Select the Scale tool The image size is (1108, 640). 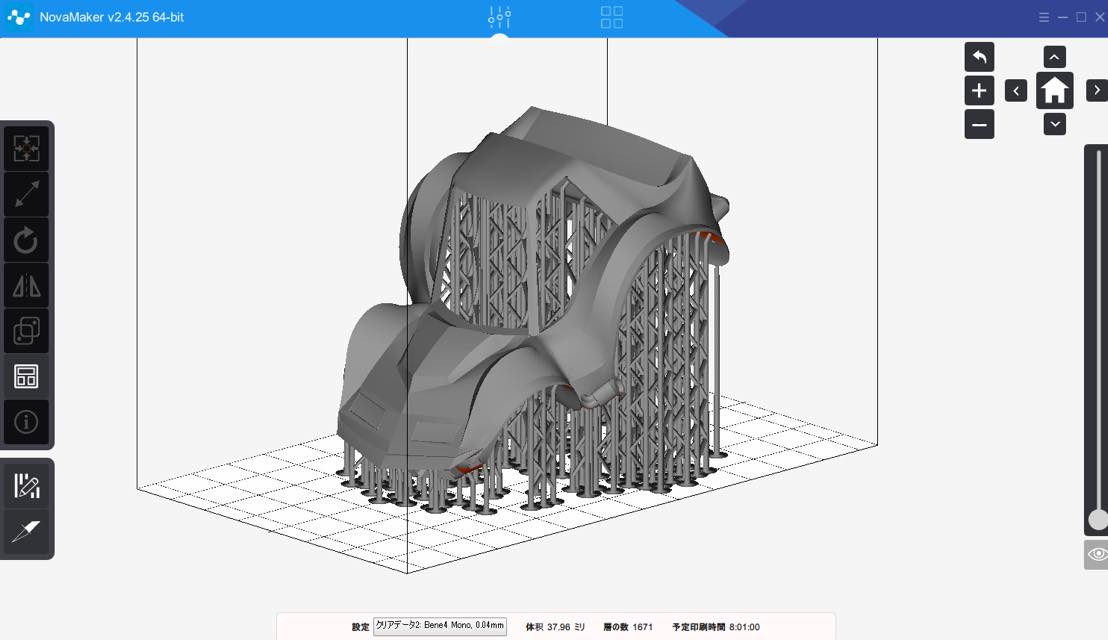pyautogui.click(x=26, y=195)
